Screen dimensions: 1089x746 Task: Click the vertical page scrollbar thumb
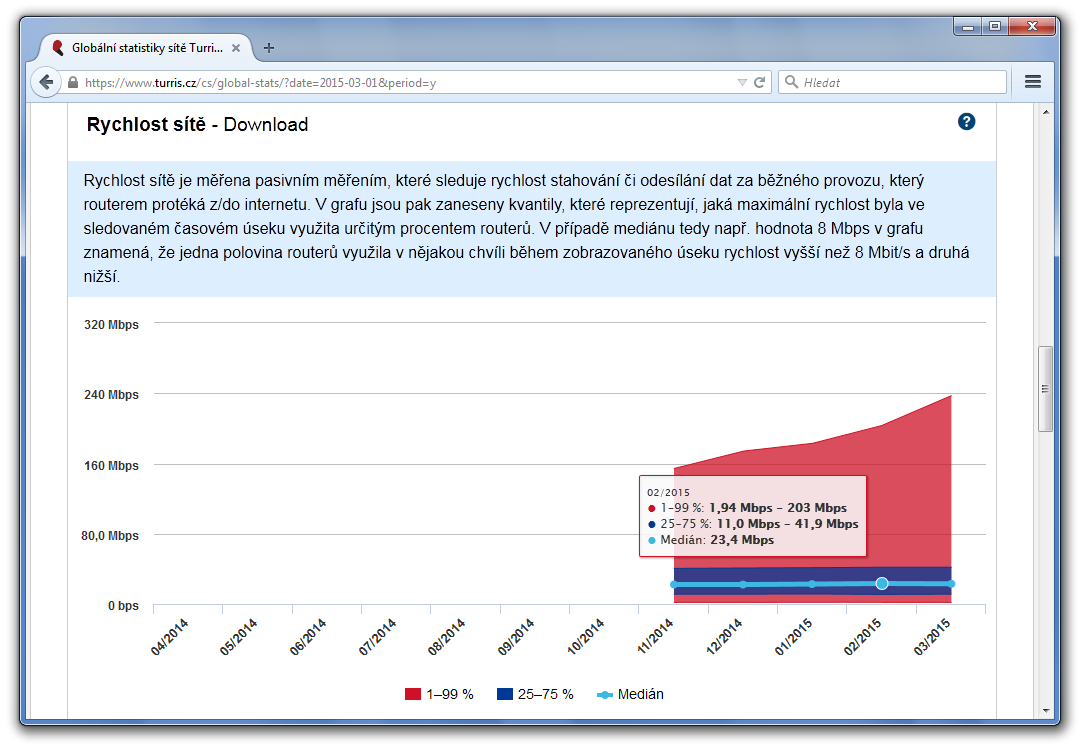pyautogui.click(x=1045, y=388)
